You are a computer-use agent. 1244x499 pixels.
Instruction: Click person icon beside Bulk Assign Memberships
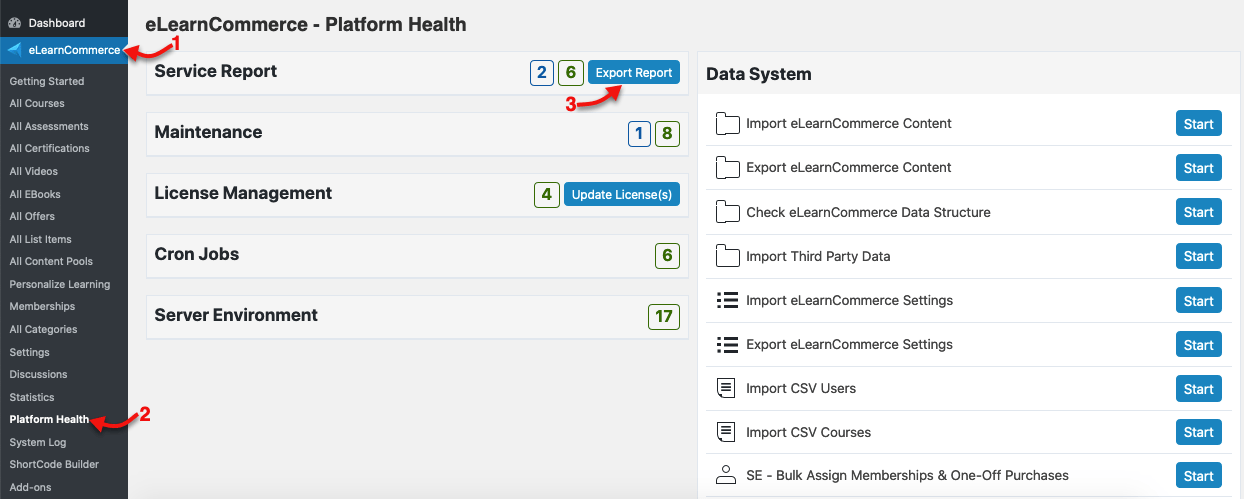pos(727,475)
